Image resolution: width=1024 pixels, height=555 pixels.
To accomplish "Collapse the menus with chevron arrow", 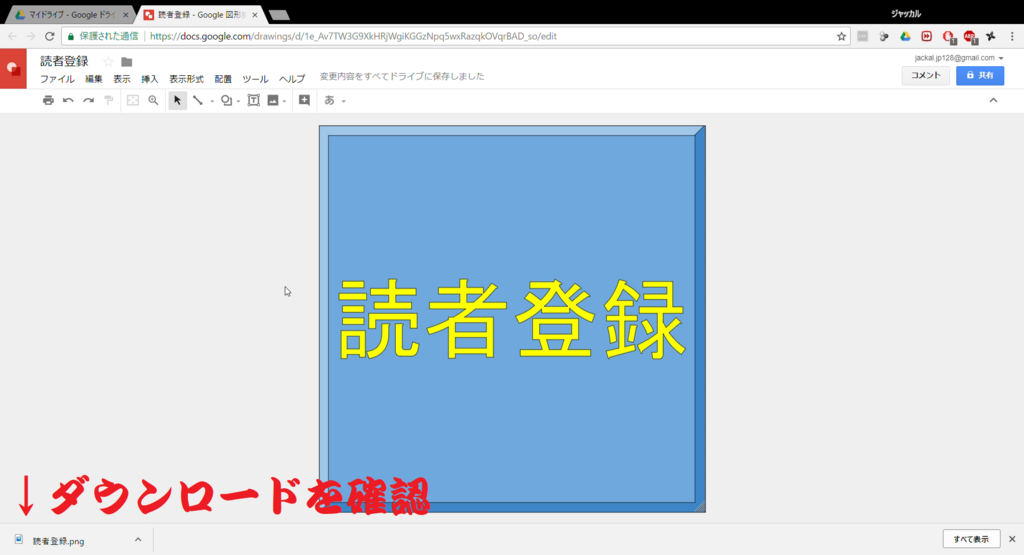I will point(993,101).
